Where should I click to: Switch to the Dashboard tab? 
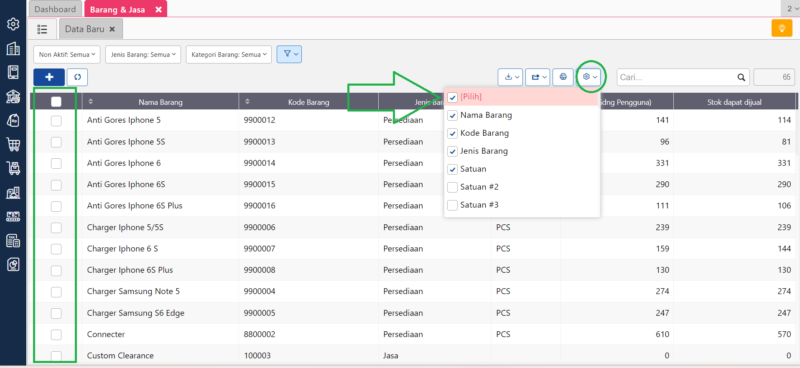55,9
